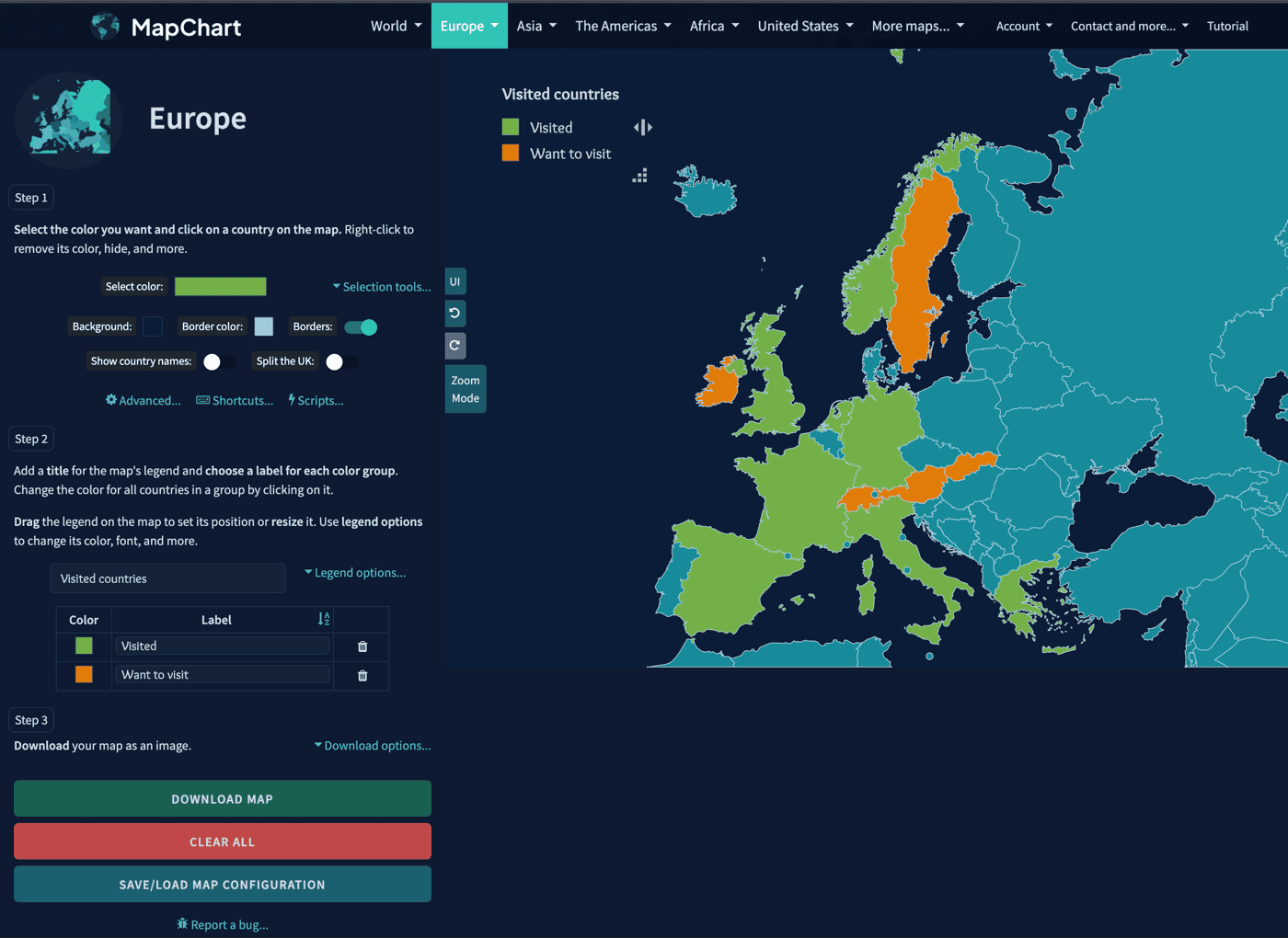This screenshot has width=1288, height=938.
Task: Enable Show country names toggle
Action: [x=219, y=362]
